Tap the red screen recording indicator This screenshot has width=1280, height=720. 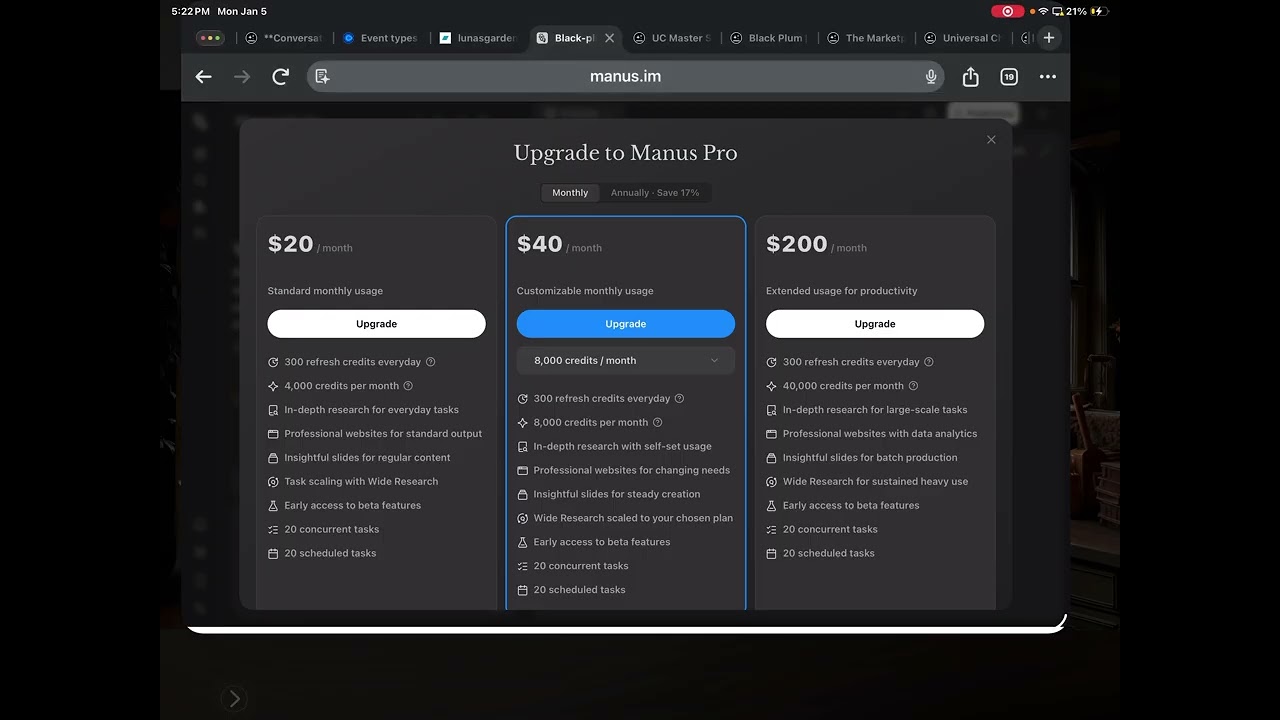point(1007,11)
